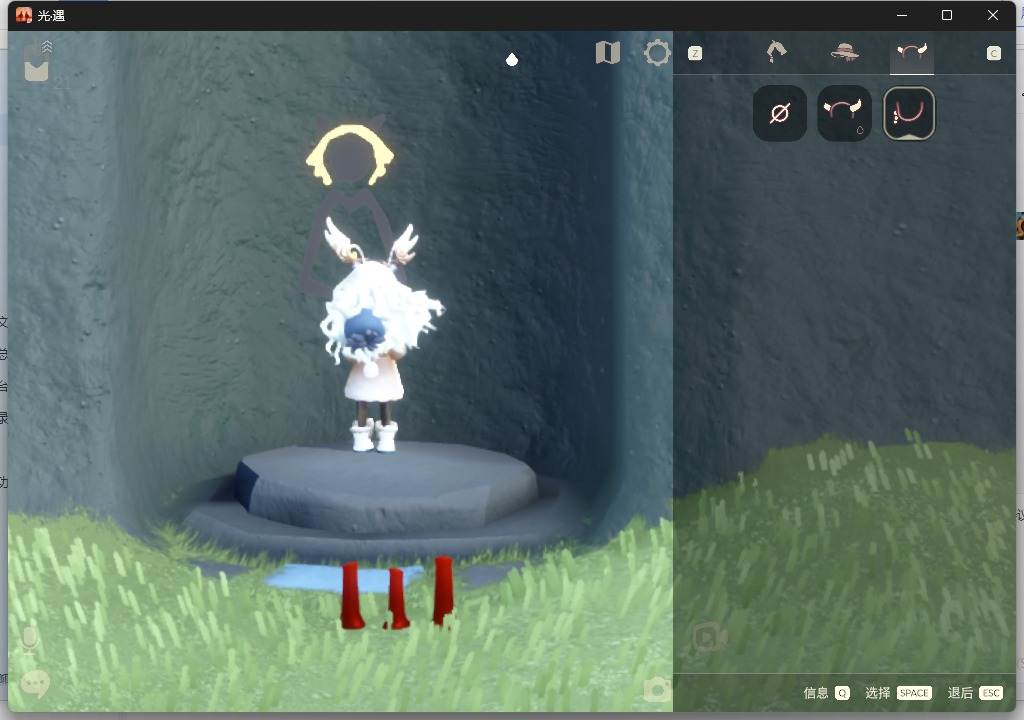This screenshot has width=1024, height=720.
Task: Select the pink curved horn headpiece
Action: click(x=909, y=114)
